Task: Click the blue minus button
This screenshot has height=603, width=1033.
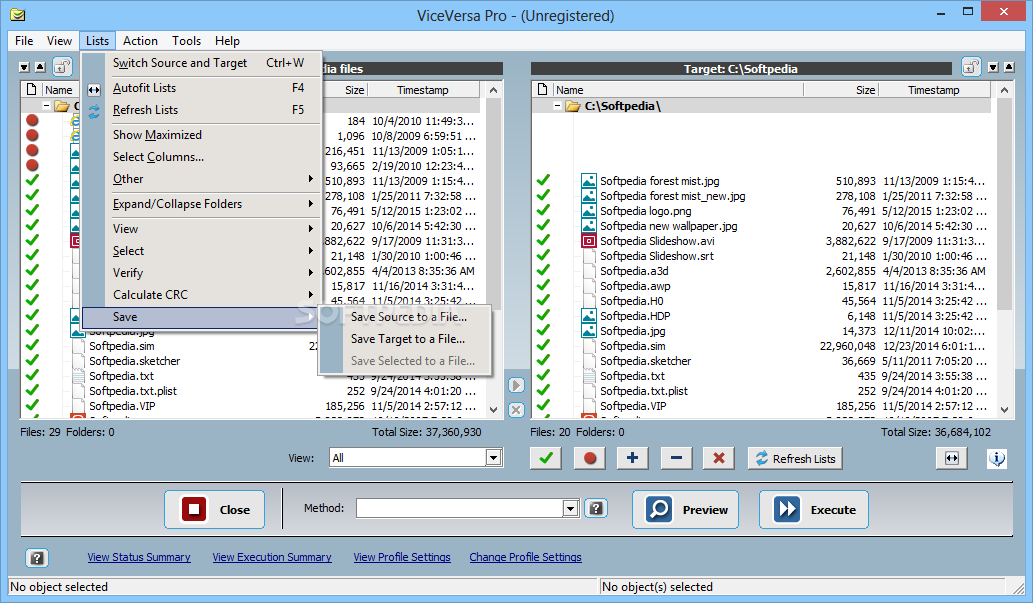Action: pyautogui.click(x=676, y=458)
